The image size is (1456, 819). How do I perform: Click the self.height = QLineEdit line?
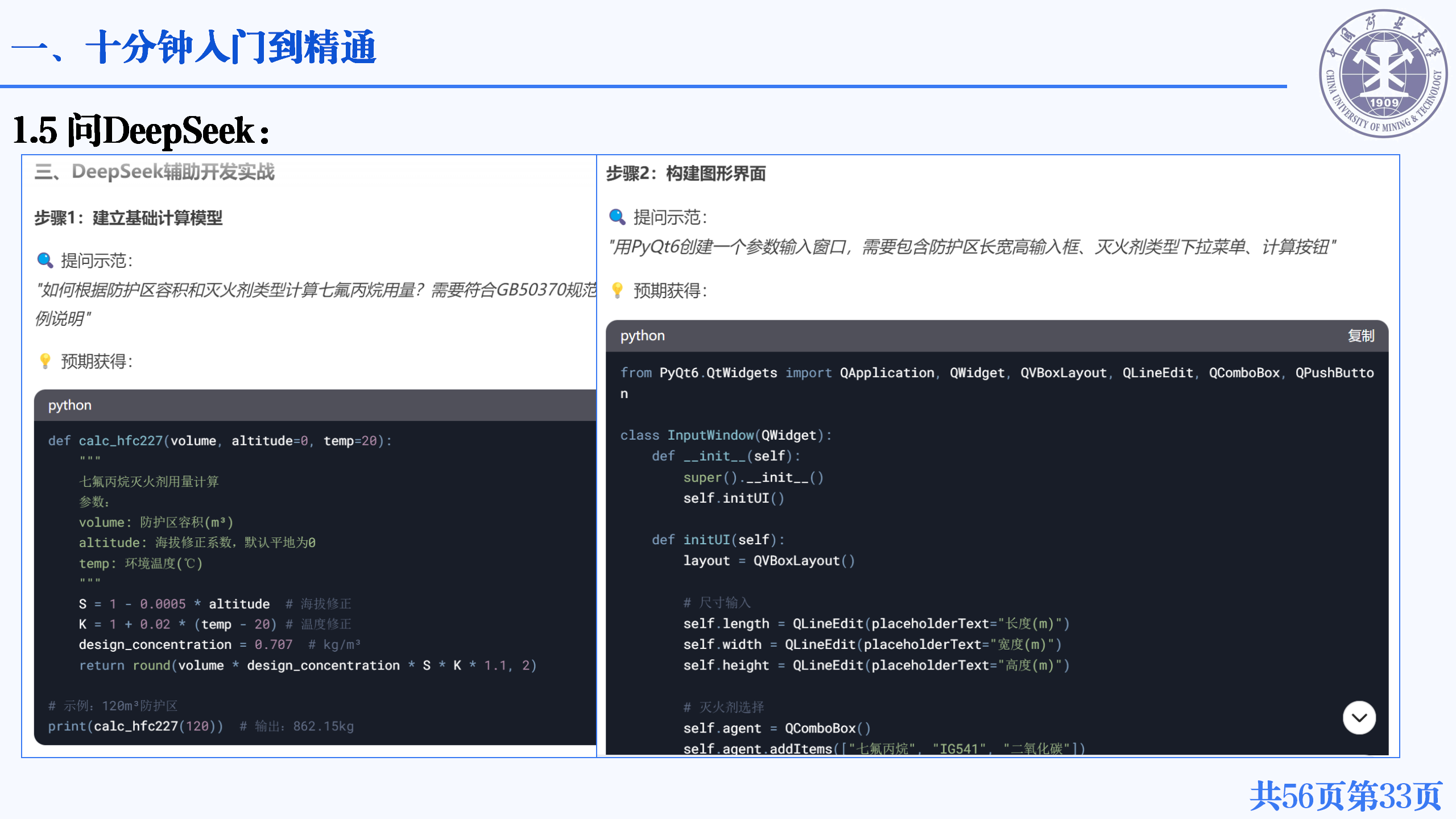pos(876,665)
